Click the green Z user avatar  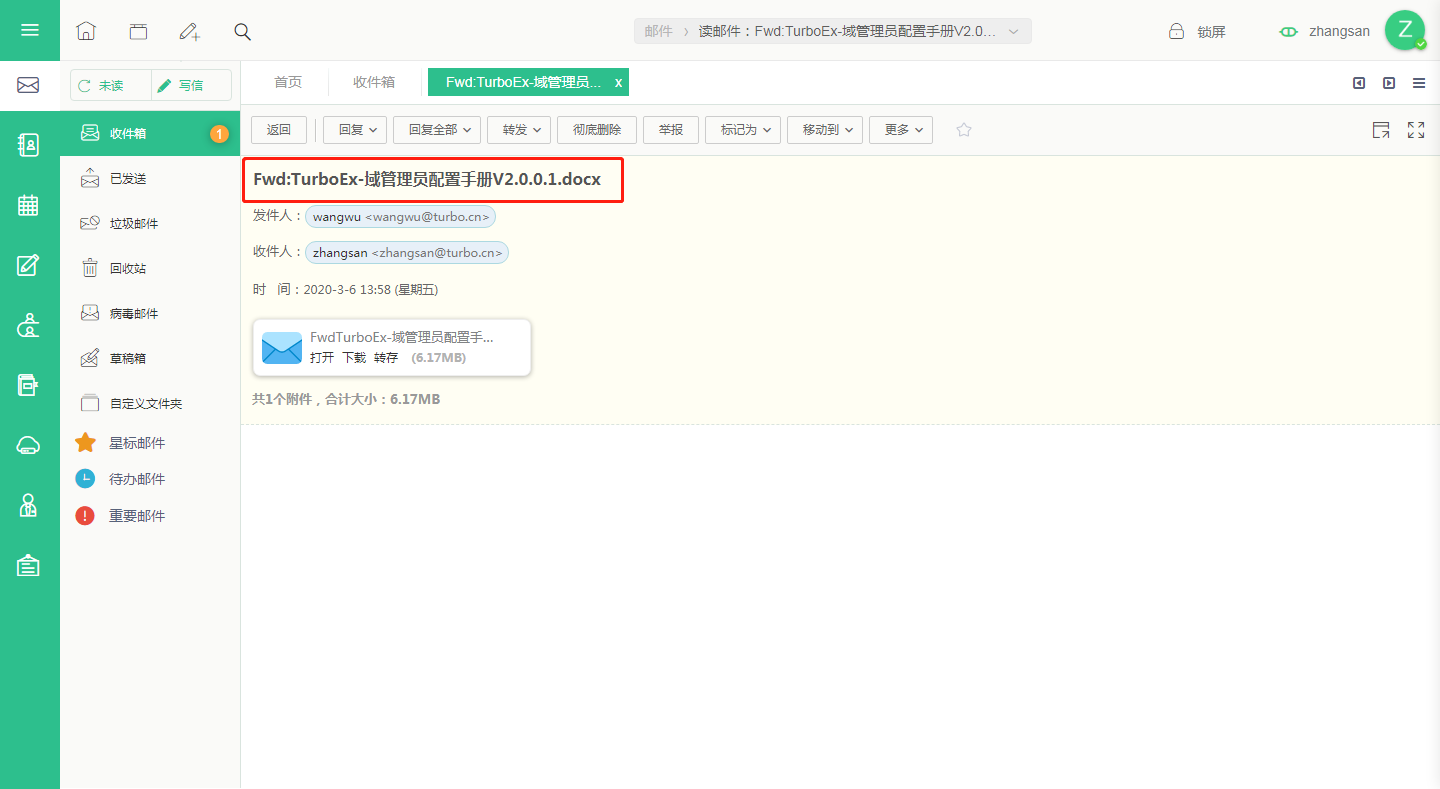[x=1404, y=30]
